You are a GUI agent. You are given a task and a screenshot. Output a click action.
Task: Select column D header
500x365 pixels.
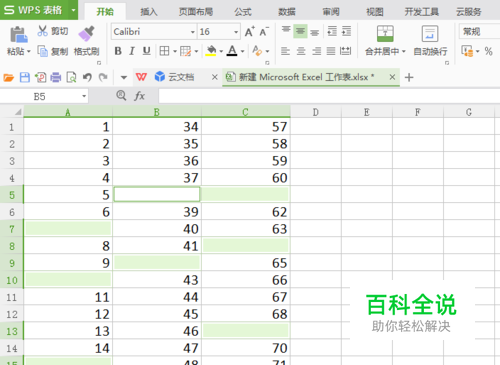coord(316,112)
